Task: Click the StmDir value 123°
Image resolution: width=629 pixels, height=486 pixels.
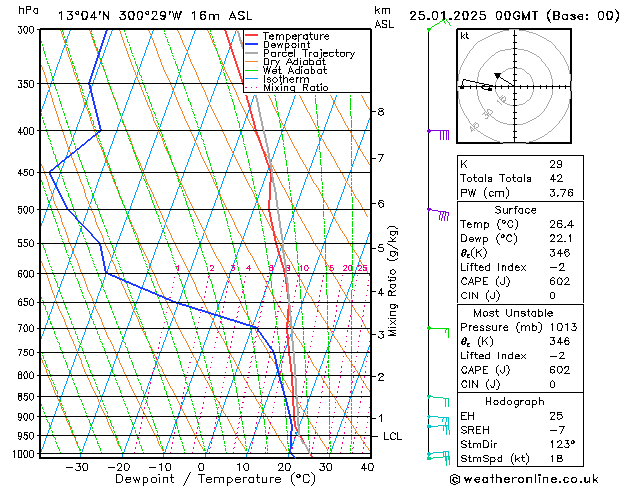Action: point(562,445)
